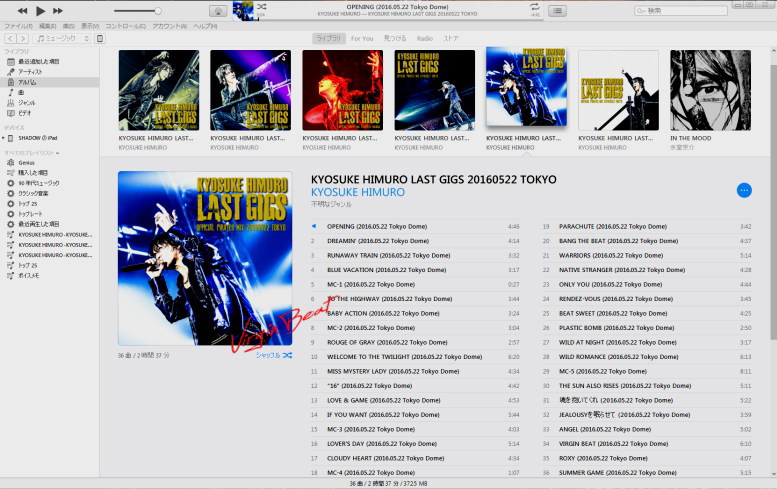Click the next track fast-forward button
This screenshot has width=777, height=489.
coord(58,10)
